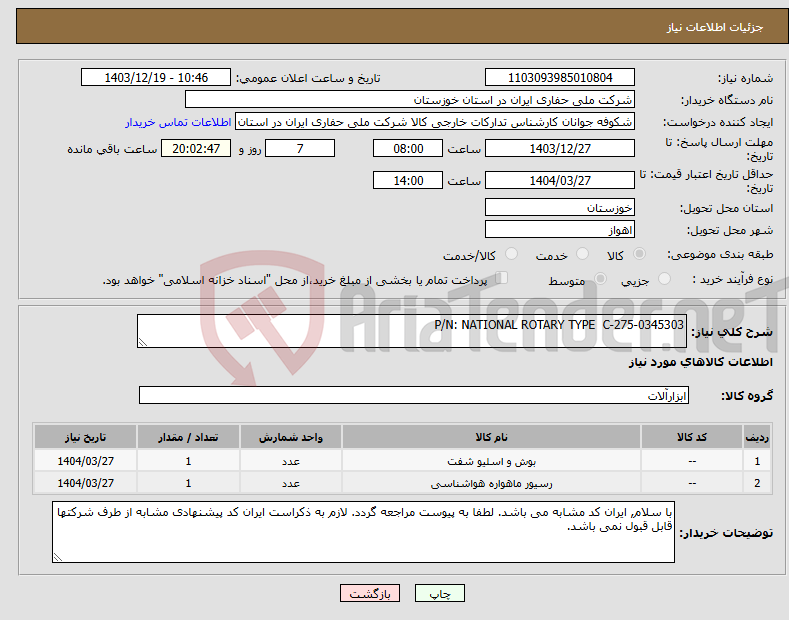Click the unit عدد in row 1
789x620 pixels.
pos(291,461)
